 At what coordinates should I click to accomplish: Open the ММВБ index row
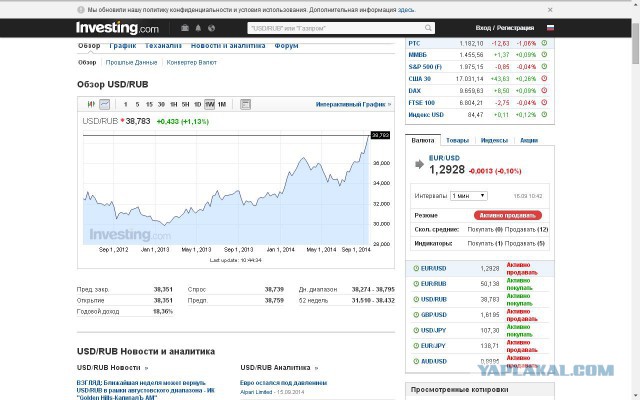(480, 55)
